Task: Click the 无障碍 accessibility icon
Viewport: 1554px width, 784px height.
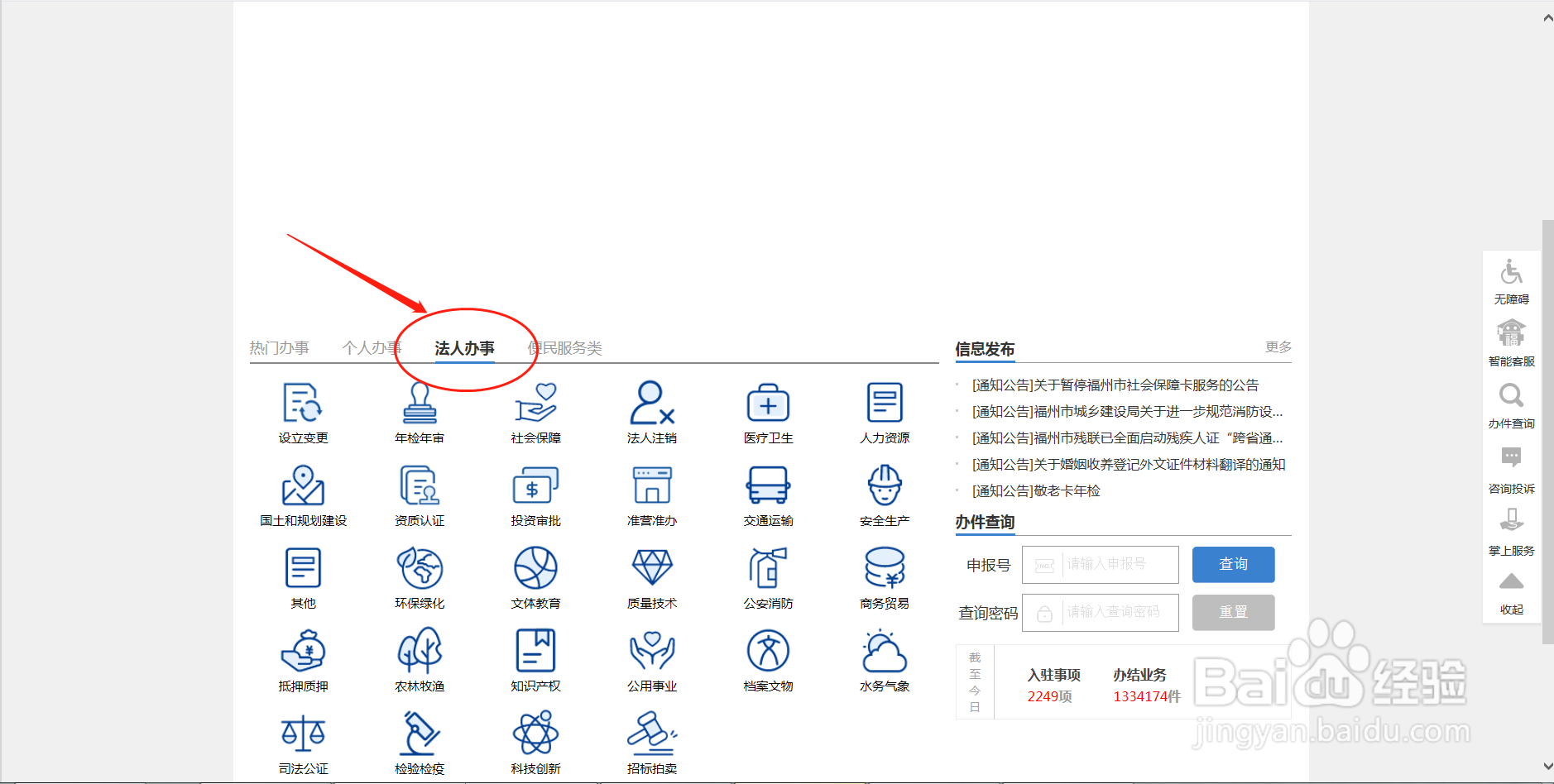Action: (1511, 277)
